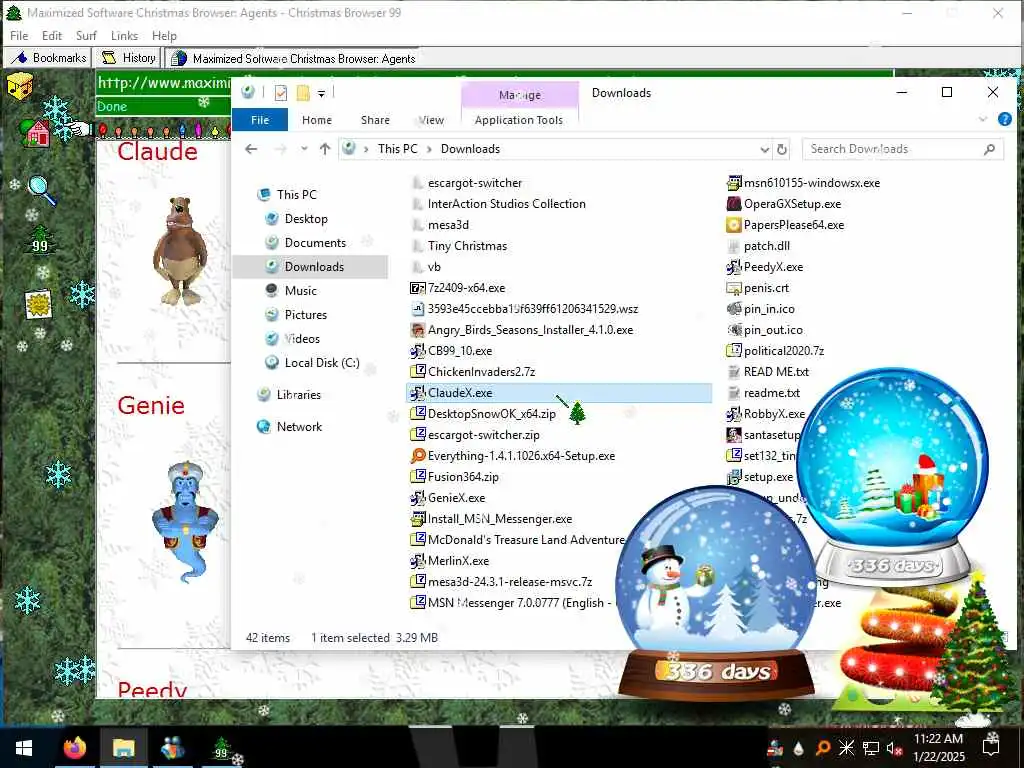Refresh the Downloads folder view
Screen dimensions: 1024x768
[x=782, y=150]
